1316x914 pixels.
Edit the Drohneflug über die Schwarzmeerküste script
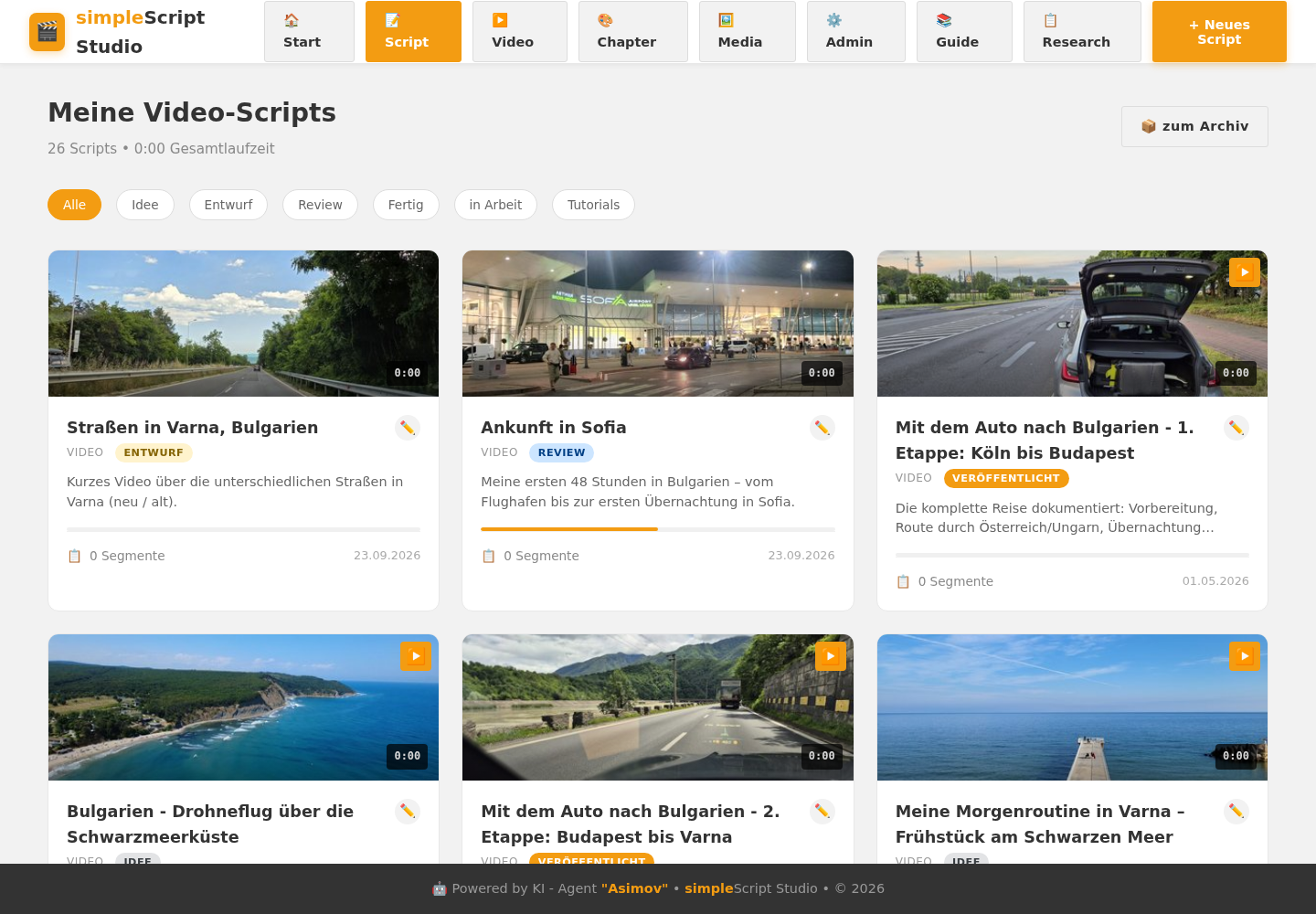click(x=408, y=812)
